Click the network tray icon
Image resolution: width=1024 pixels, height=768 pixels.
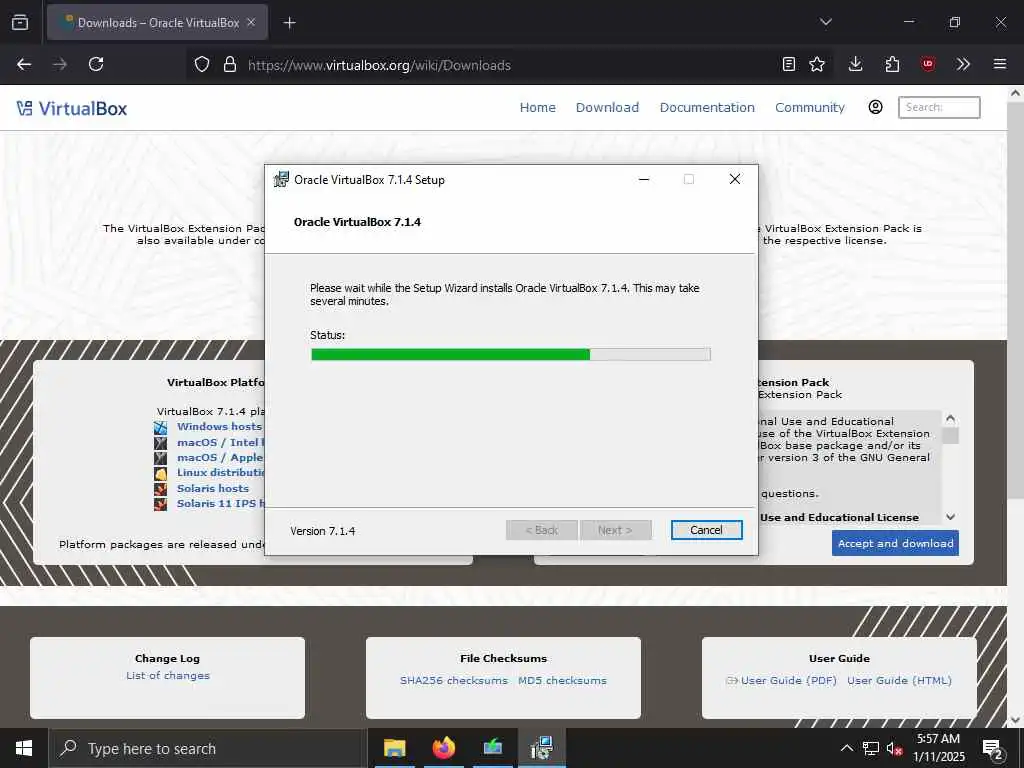tap(871, 748)
